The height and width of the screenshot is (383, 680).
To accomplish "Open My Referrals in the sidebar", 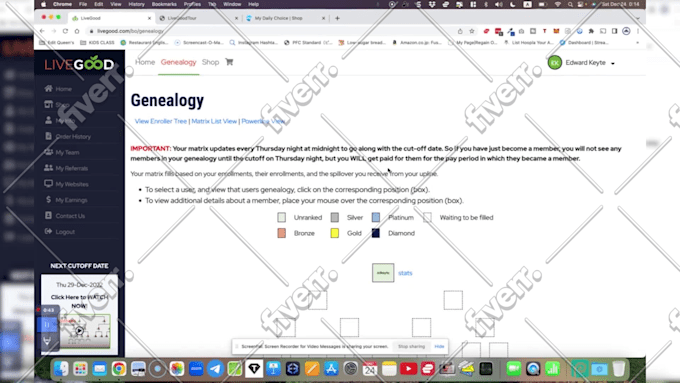I will [72, 168].
